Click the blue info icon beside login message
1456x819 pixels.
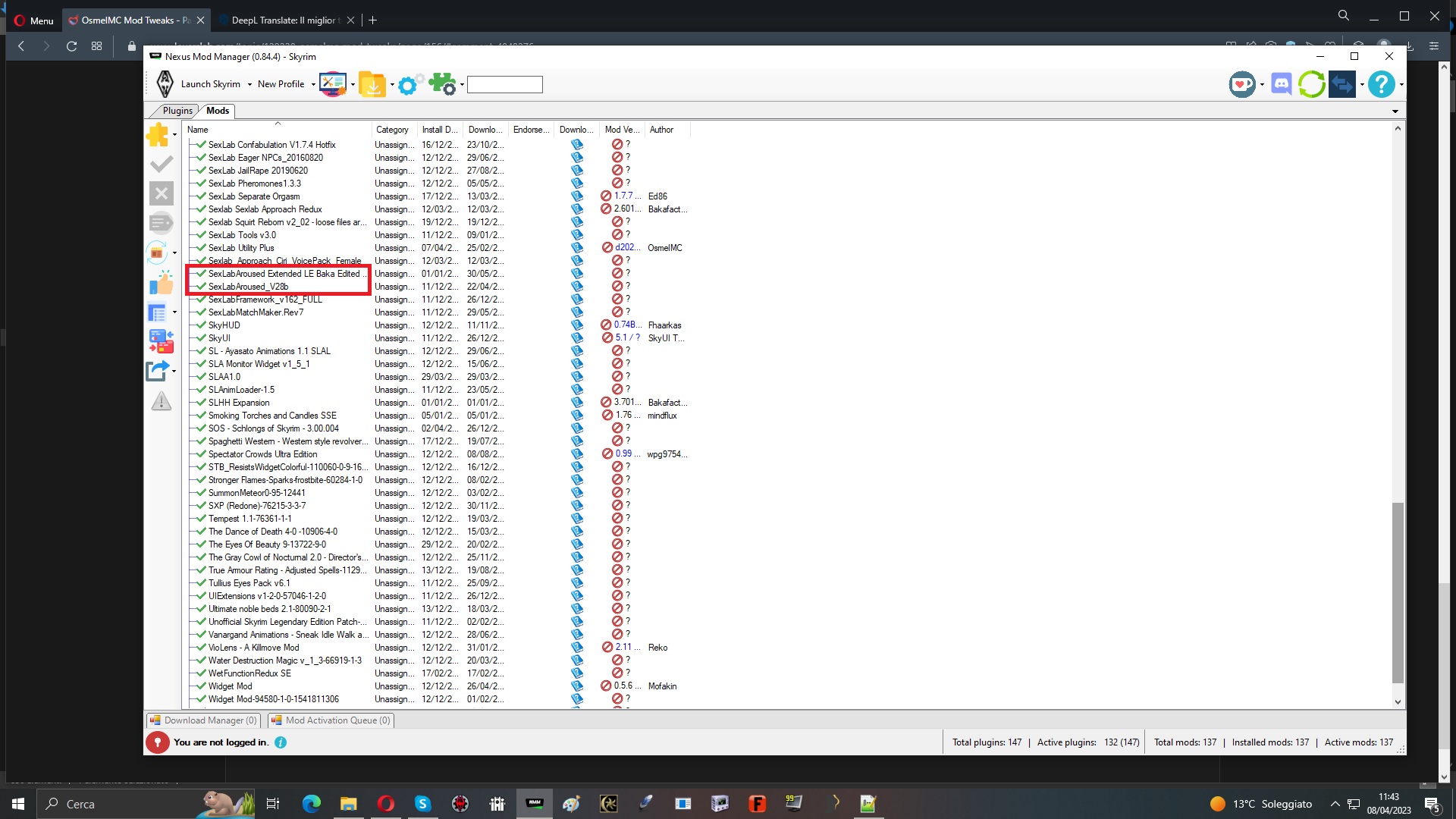(281, 742)
